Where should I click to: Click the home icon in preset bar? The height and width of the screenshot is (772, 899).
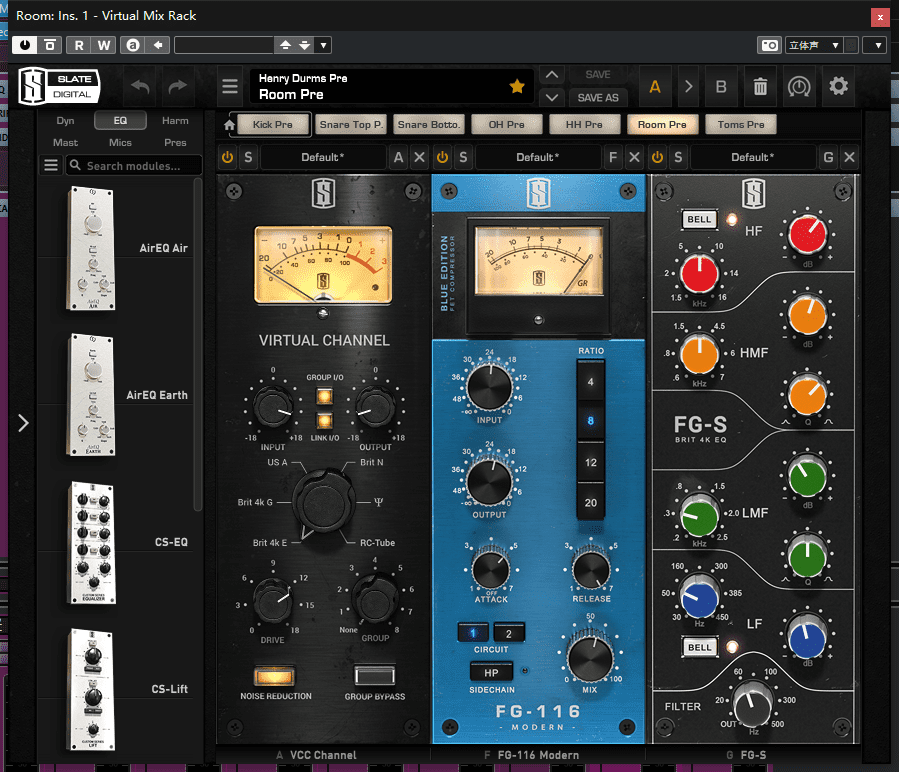[229, 124]
